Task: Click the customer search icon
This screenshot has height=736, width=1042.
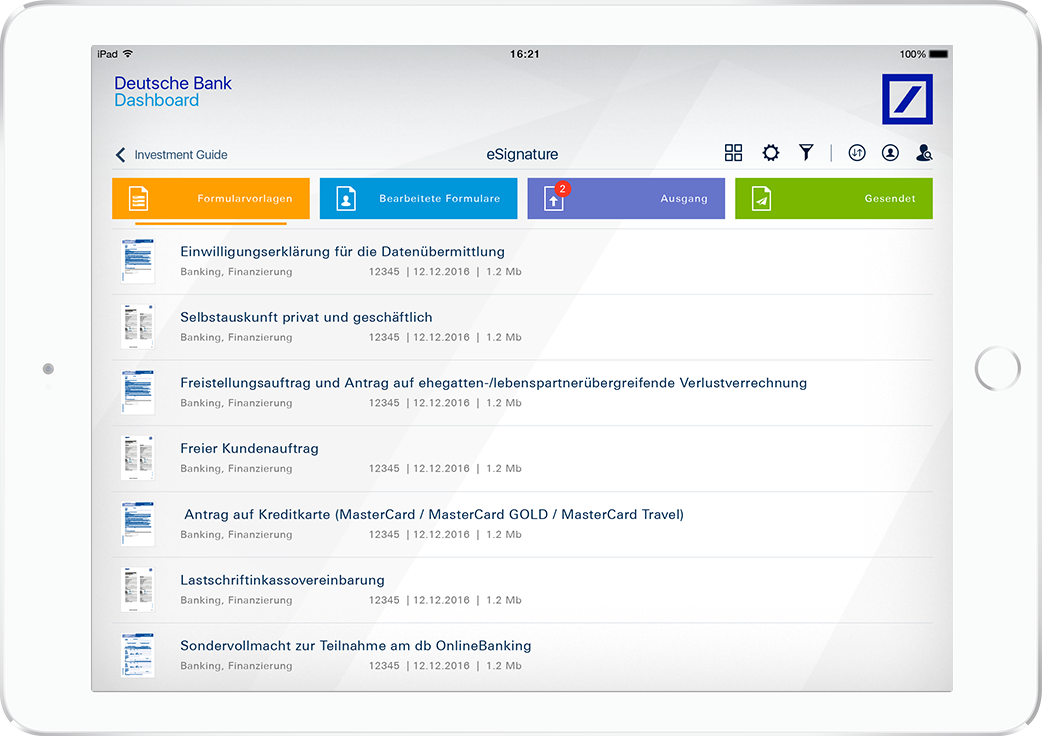Action: [924, 153]
